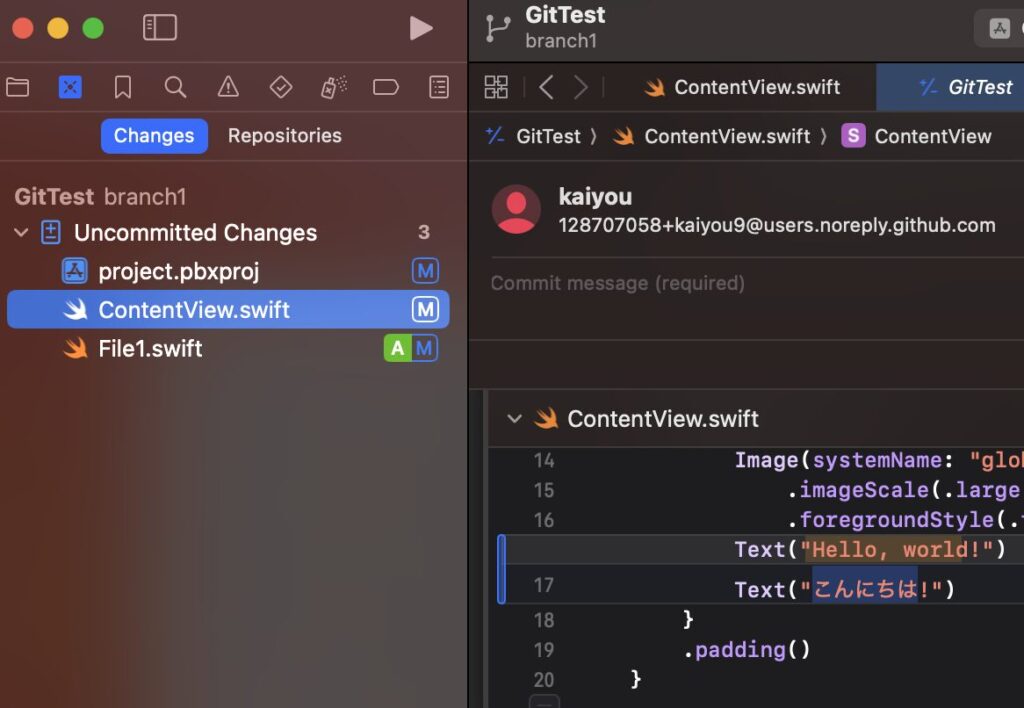Screen dimensions: 1024x708
Task: Go back in editor history
Action: (547, 87)
